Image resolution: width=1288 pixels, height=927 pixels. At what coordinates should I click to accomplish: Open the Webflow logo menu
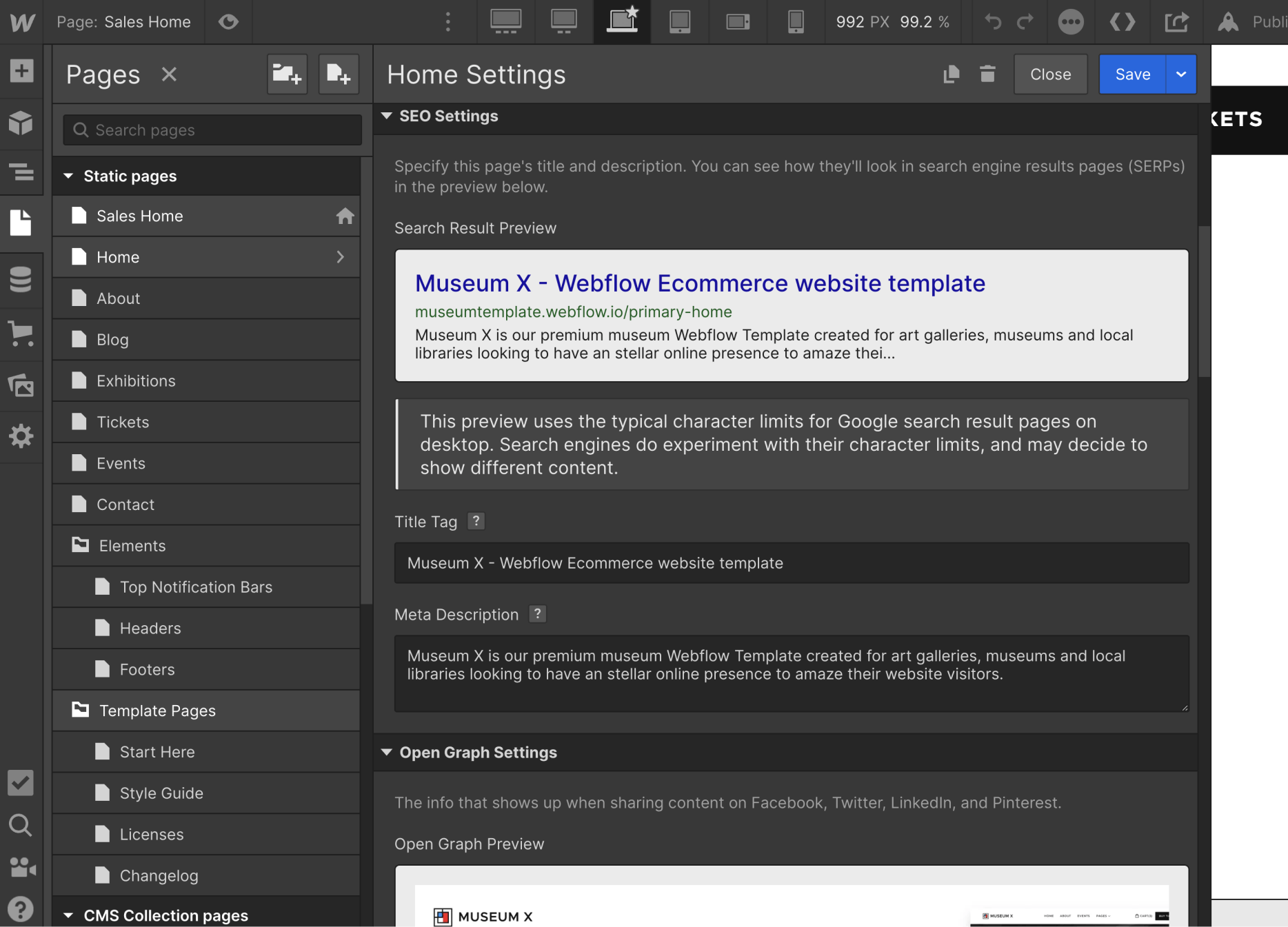pyautogui.click(x=22, y=22)
